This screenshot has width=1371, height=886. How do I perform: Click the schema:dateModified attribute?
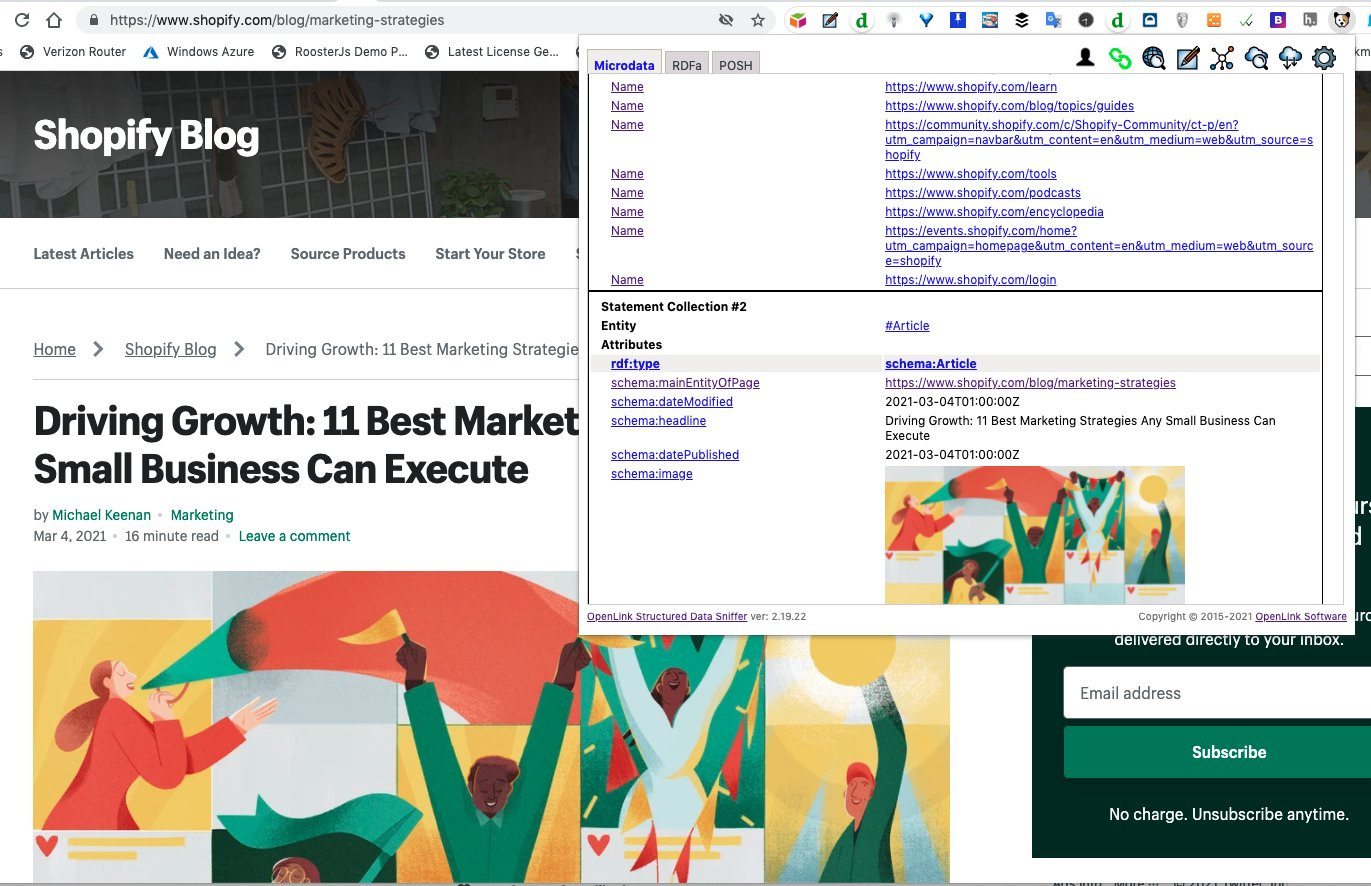pyautogui.click(x=672, y=402)
